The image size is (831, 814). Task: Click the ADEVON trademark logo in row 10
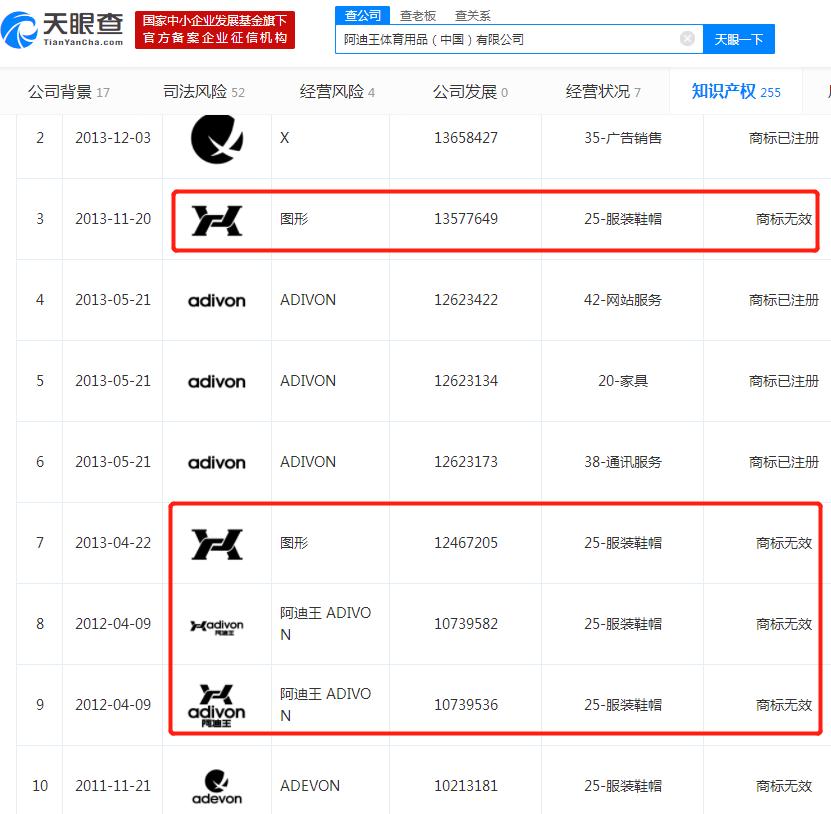pyautogui.click(x=216, y=785)
